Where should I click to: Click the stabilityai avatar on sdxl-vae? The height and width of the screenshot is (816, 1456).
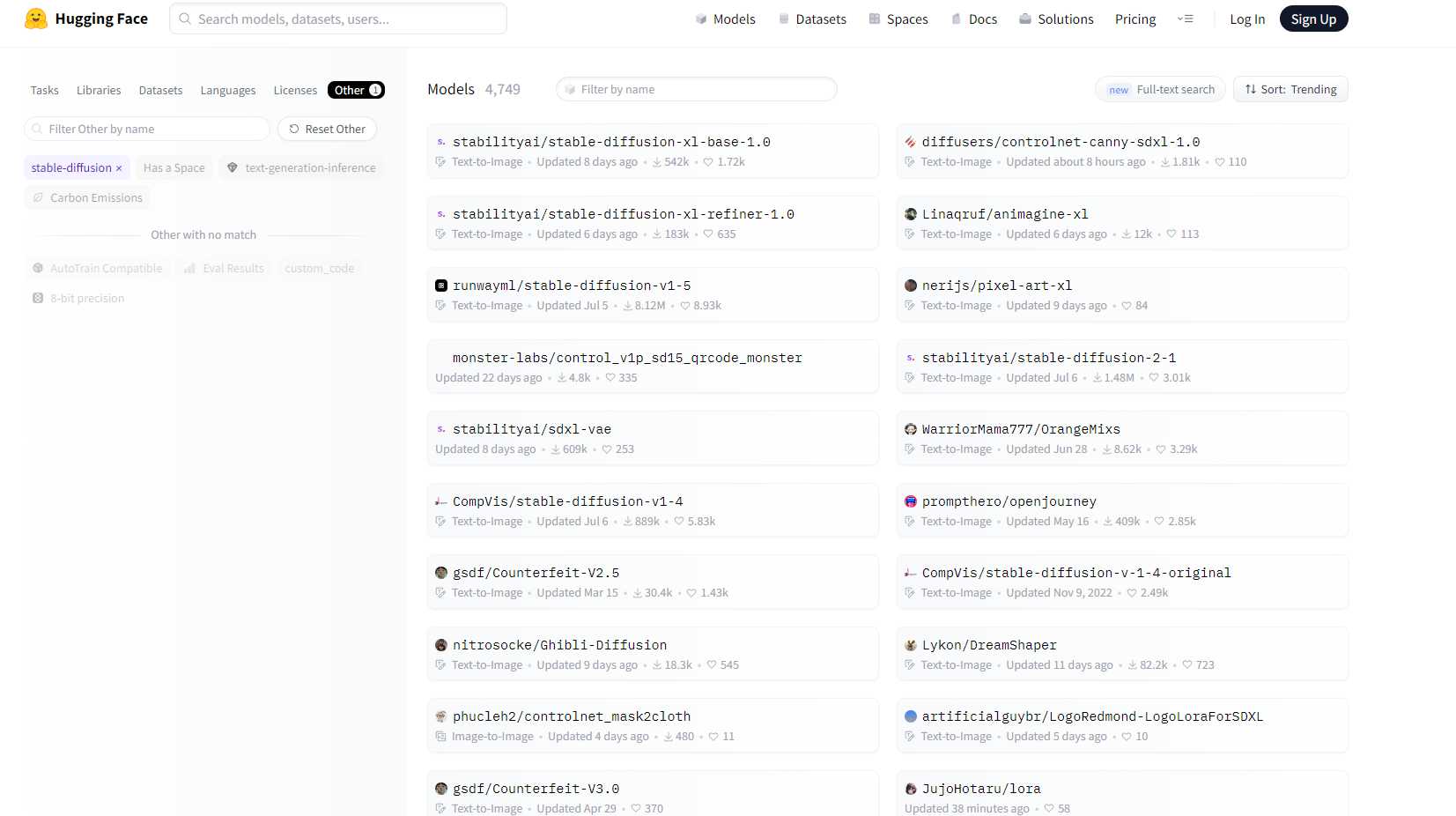[441, 429]
